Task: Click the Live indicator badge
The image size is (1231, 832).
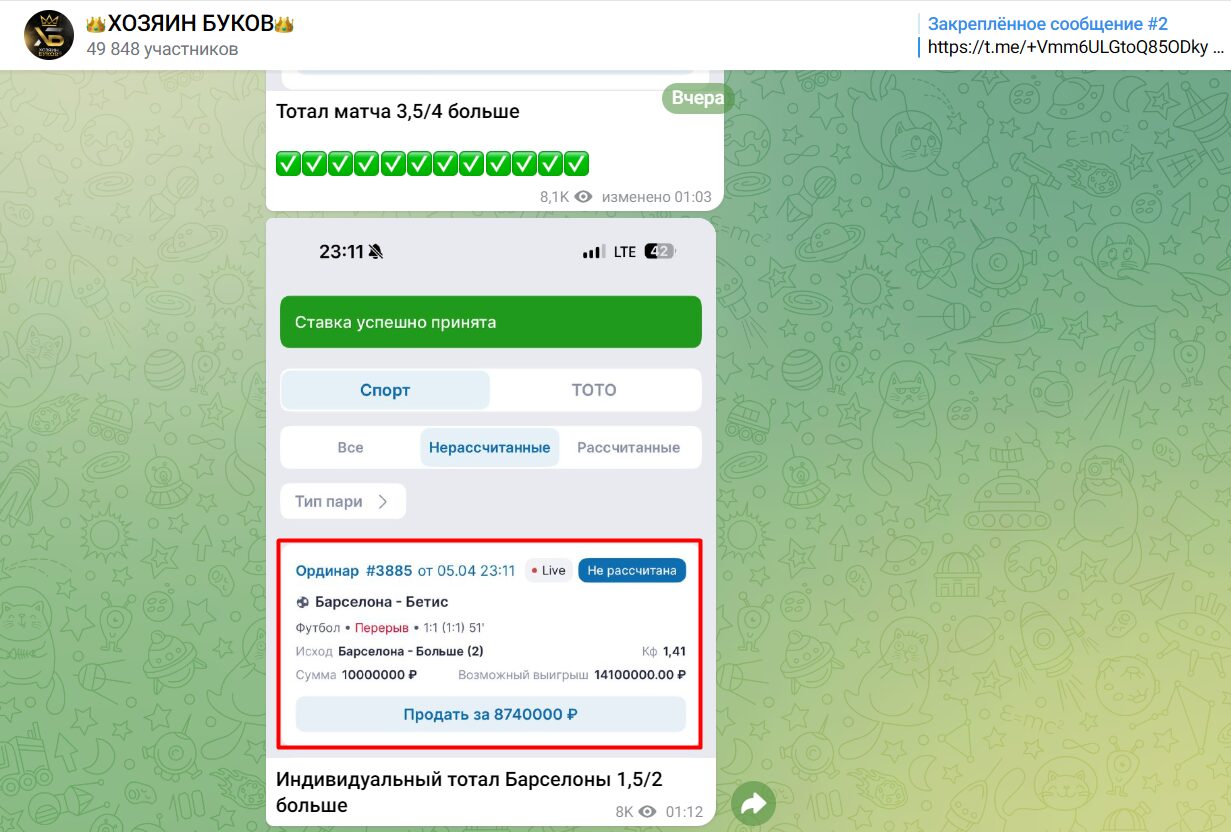Action: pos(548,571)
